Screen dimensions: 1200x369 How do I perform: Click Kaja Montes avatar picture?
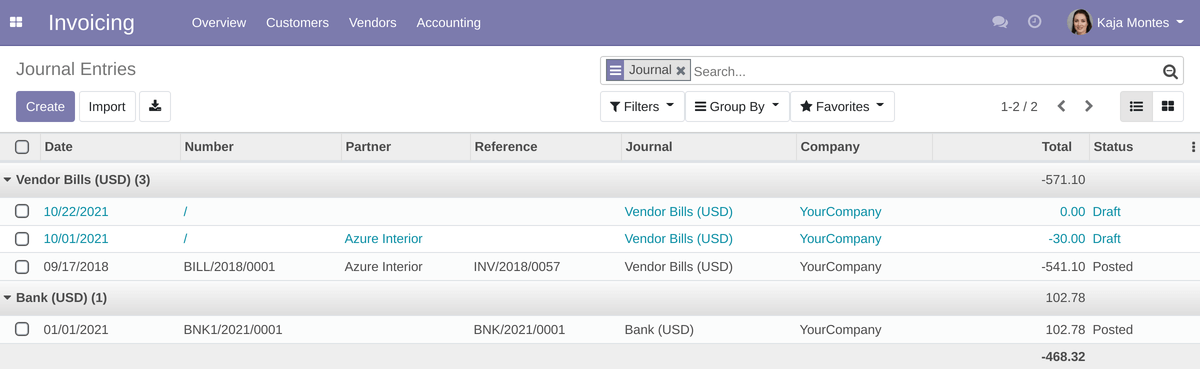pyautogui.click(x=1080, y=22)
